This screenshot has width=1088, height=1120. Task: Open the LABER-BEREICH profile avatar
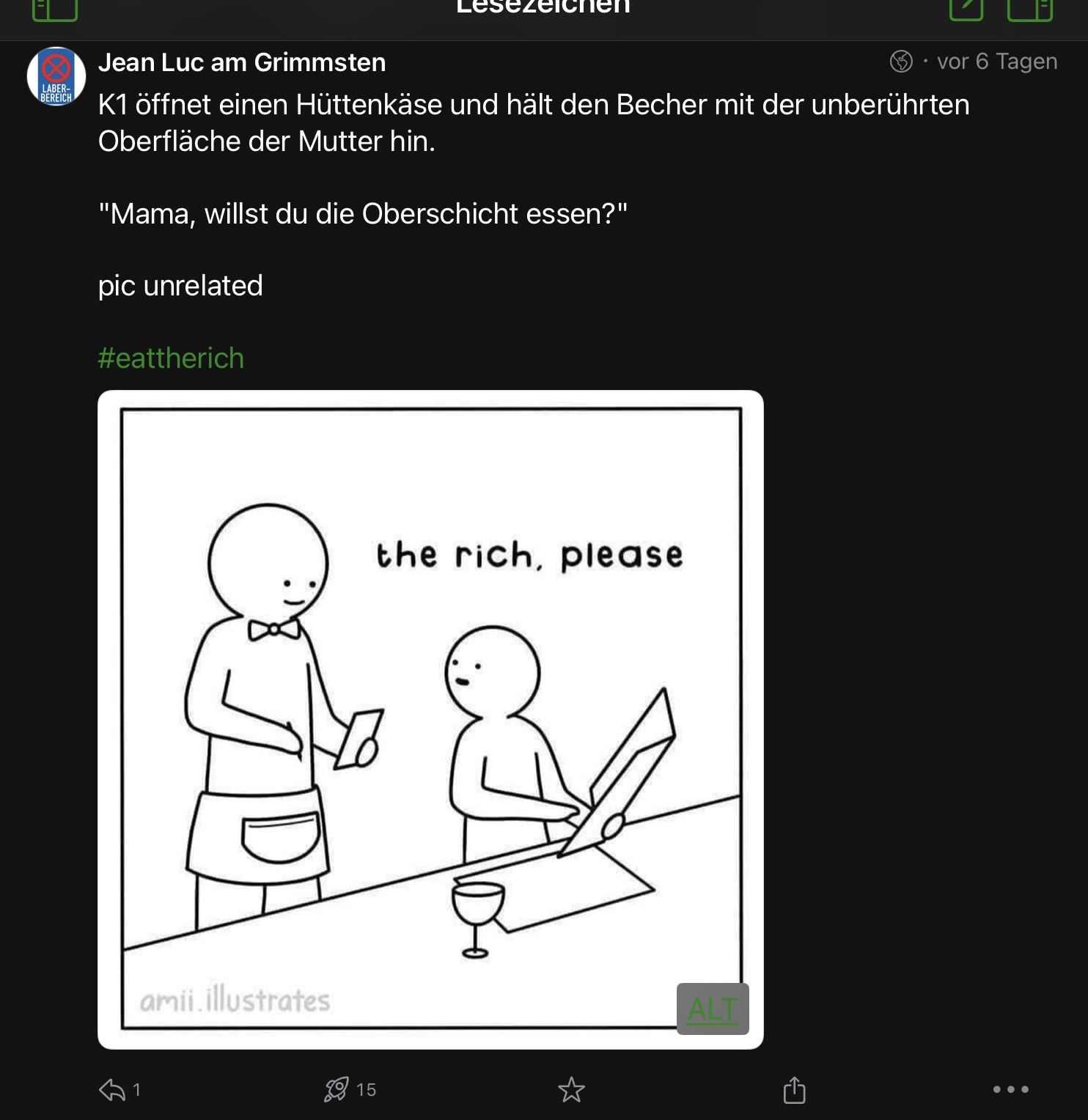pos(56,76)
